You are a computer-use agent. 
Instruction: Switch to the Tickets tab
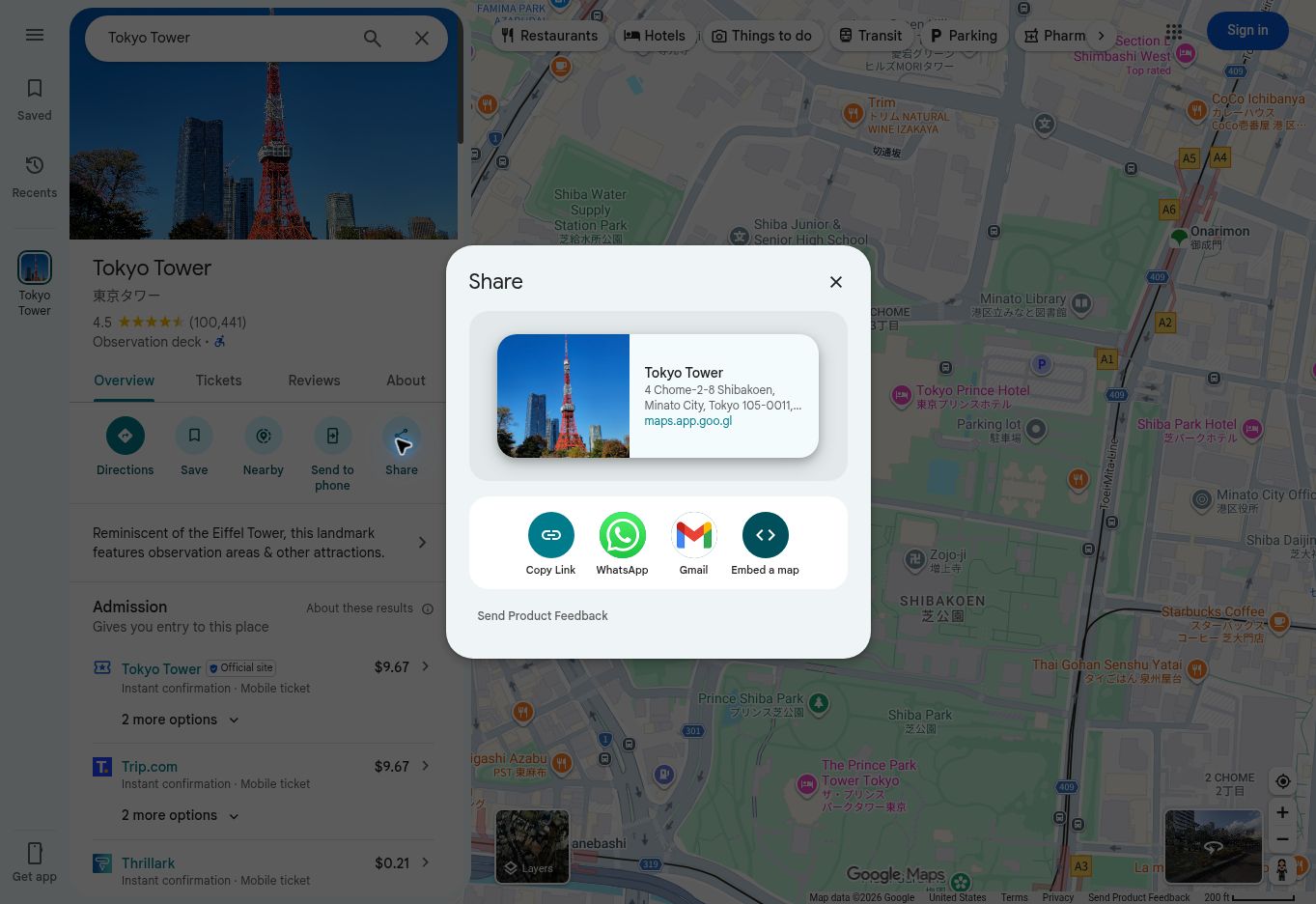point(219,381)
